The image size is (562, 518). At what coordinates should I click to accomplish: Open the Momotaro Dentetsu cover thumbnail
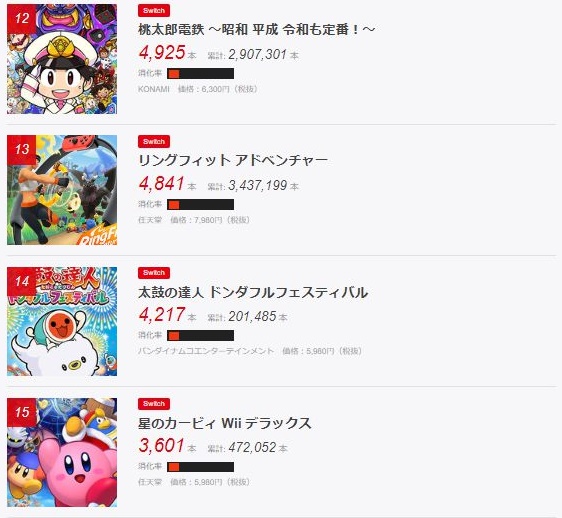point(62,59)
